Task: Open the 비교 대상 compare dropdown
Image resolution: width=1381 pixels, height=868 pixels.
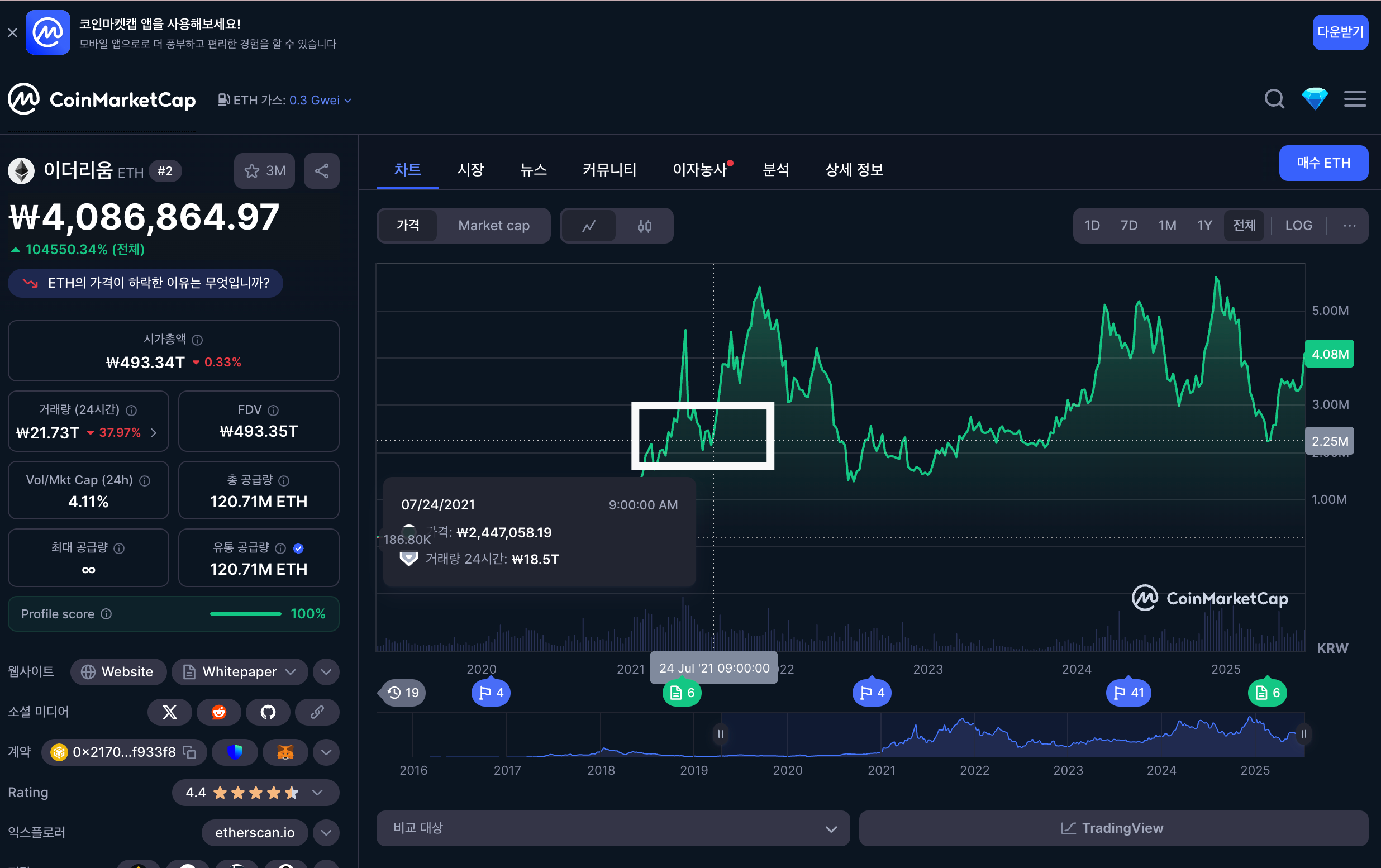Action: pyautogui.click(x=612, y=828)
